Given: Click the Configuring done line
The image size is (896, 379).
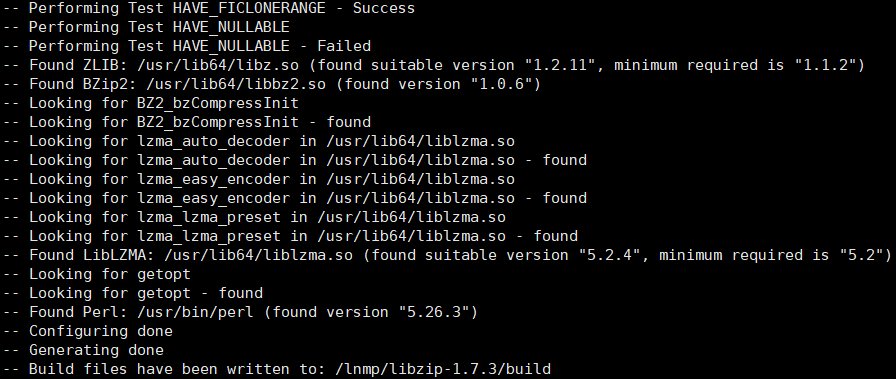Looking at the screenshot, I should (88, 331).
